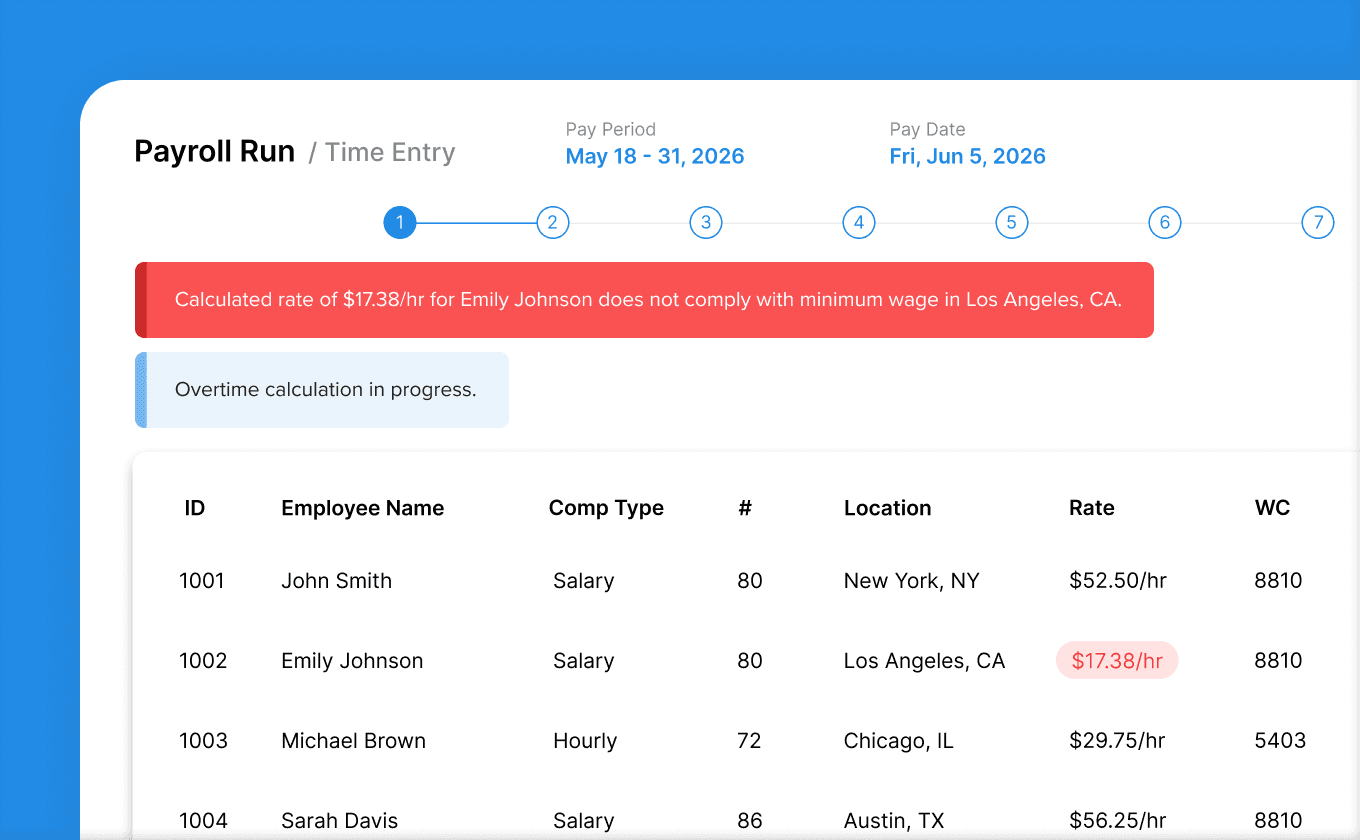Select Emily Johnson's flagged $17.38/hr rate

pos(1117,660)
